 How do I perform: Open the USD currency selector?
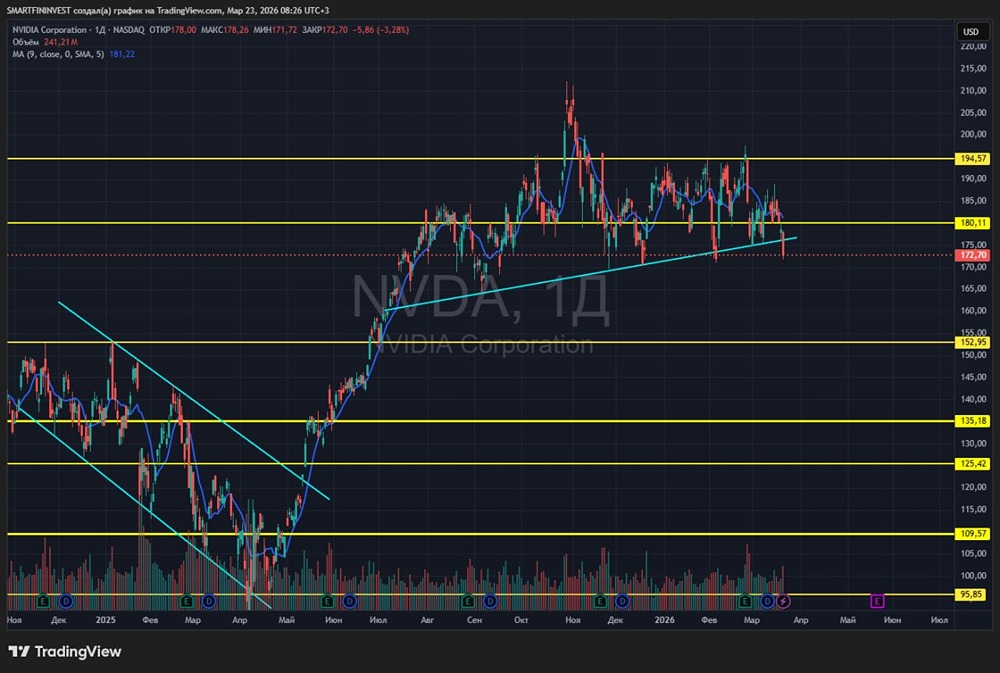pyautogui.click(x=971, y=31)
